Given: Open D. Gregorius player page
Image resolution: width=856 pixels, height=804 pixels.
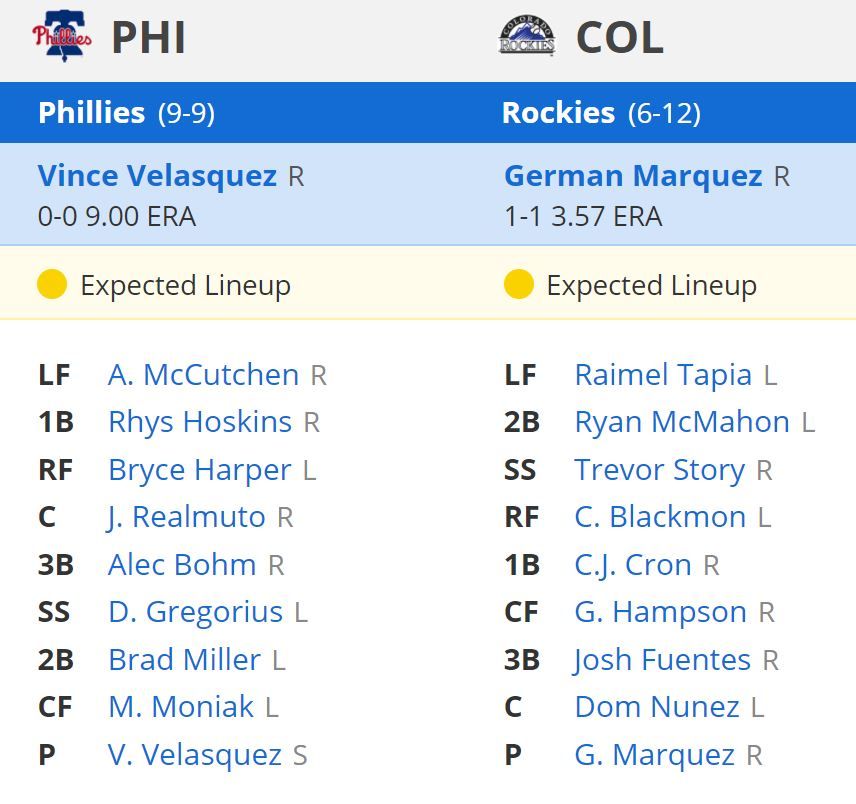Looking at the screenshot, I should click(x=195, y=612).
